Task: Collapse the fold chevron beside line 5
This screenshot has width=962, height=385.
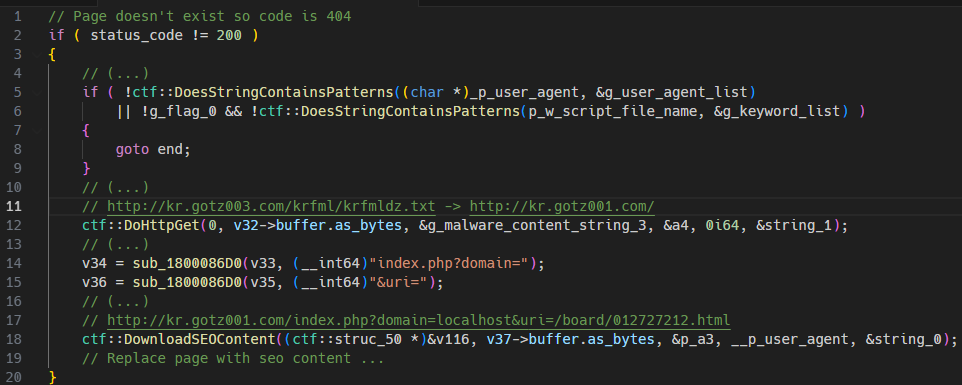Action: (x=38, y=93)
